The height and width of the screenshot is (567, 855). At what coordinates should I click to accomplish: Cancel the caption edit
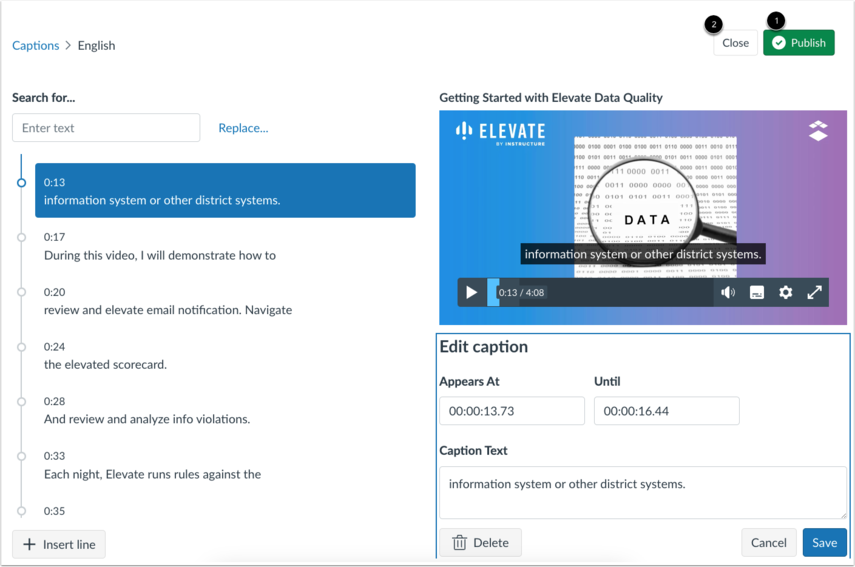[768, 542]
